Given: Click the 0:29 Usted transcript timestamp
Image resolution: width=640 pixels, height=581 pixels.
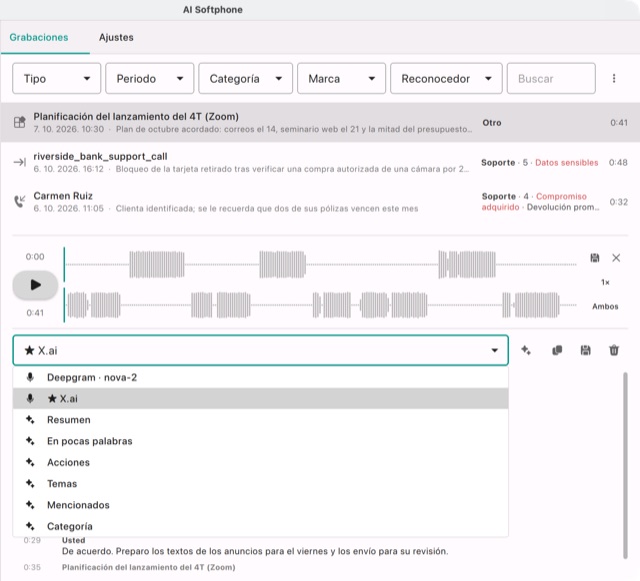Looking at the screenshot, I should tap(32, 540).
